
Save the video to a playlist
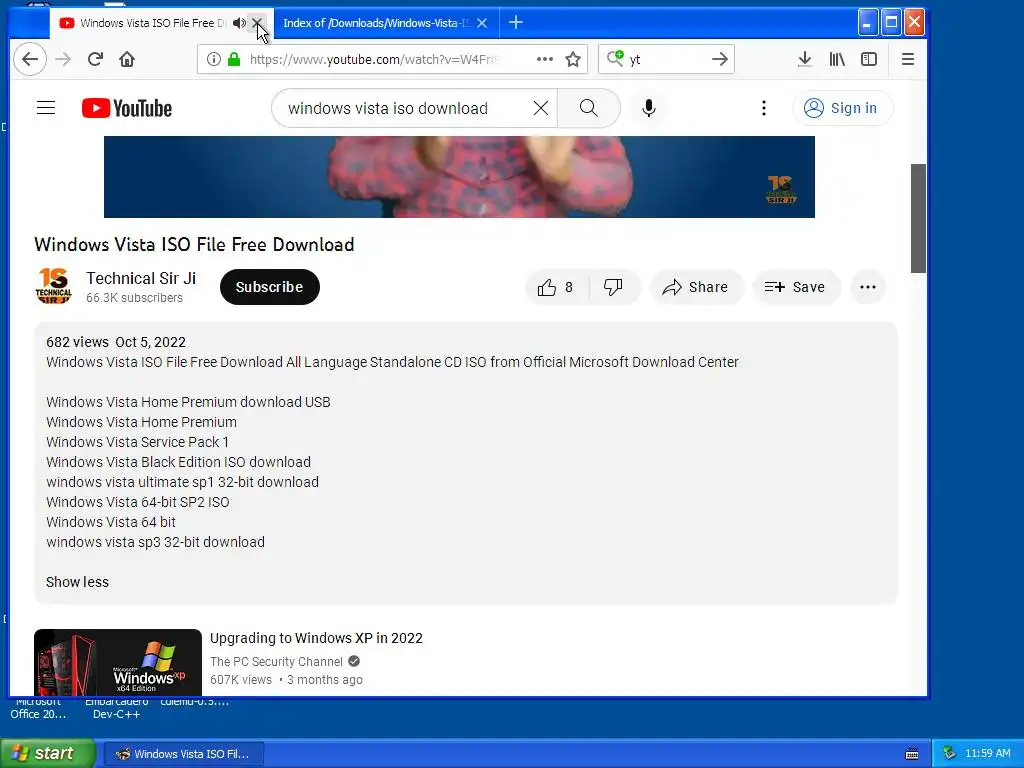(x=796, y=287)
